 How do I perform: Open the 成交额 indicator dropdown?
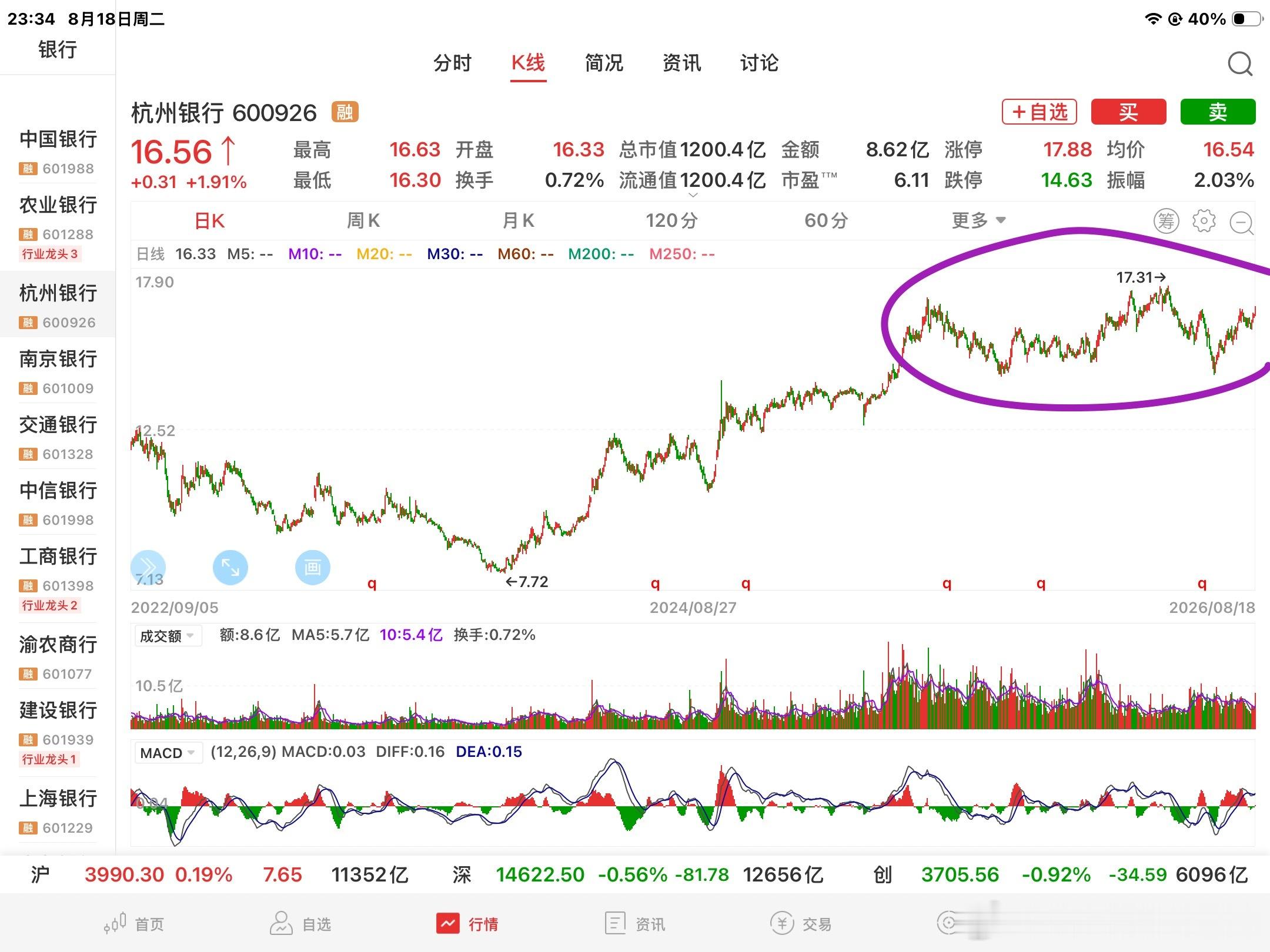168,636
